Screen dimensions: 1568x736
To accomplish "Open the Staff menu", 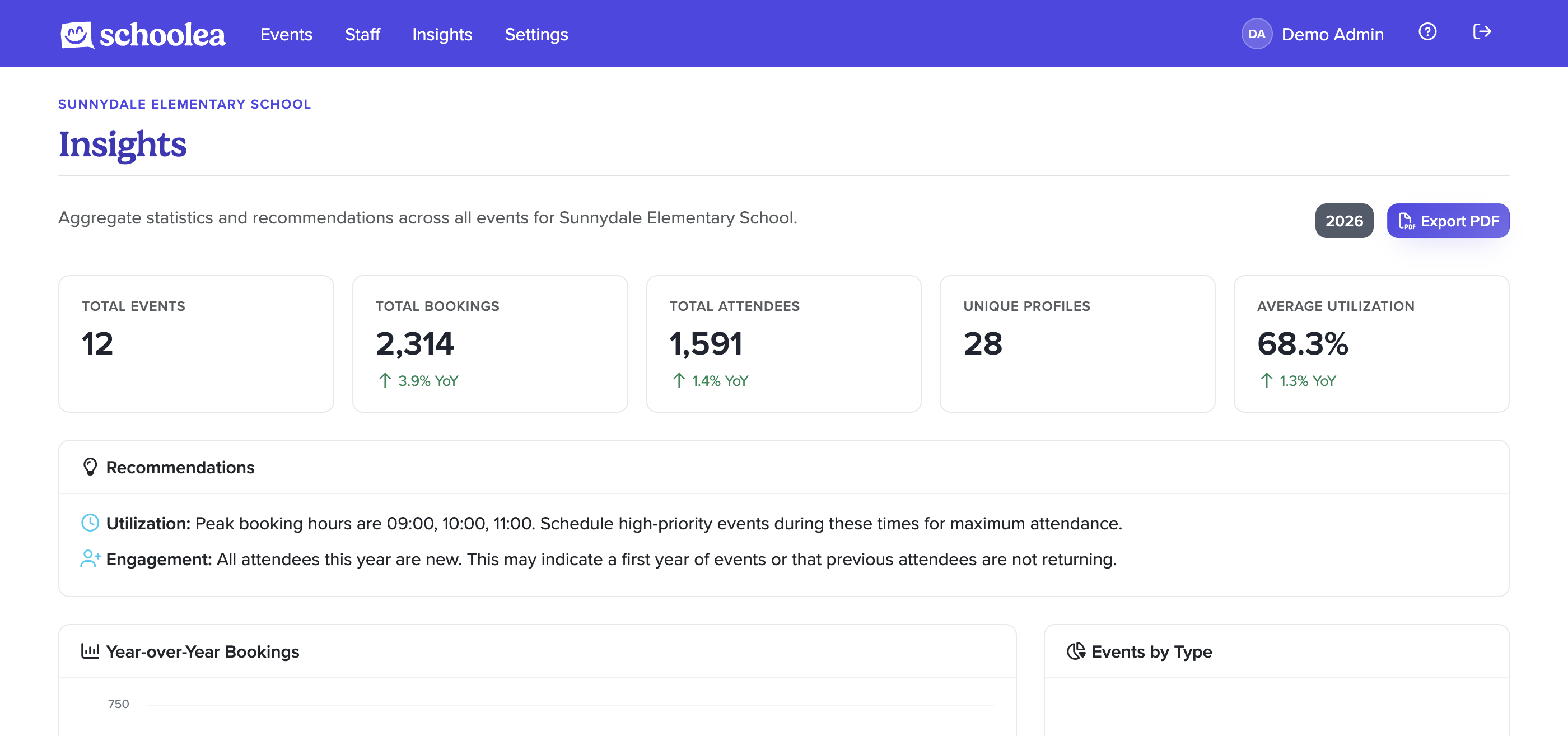I will [x=362, y=35].
